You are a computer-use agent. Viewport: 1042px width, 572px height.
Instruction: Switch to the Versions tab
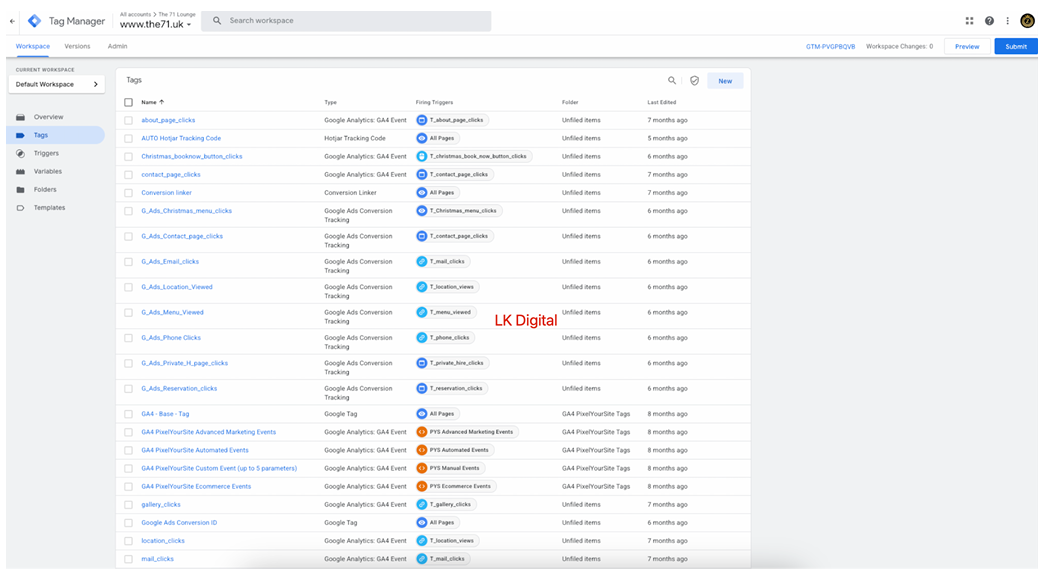pos(77,47)
